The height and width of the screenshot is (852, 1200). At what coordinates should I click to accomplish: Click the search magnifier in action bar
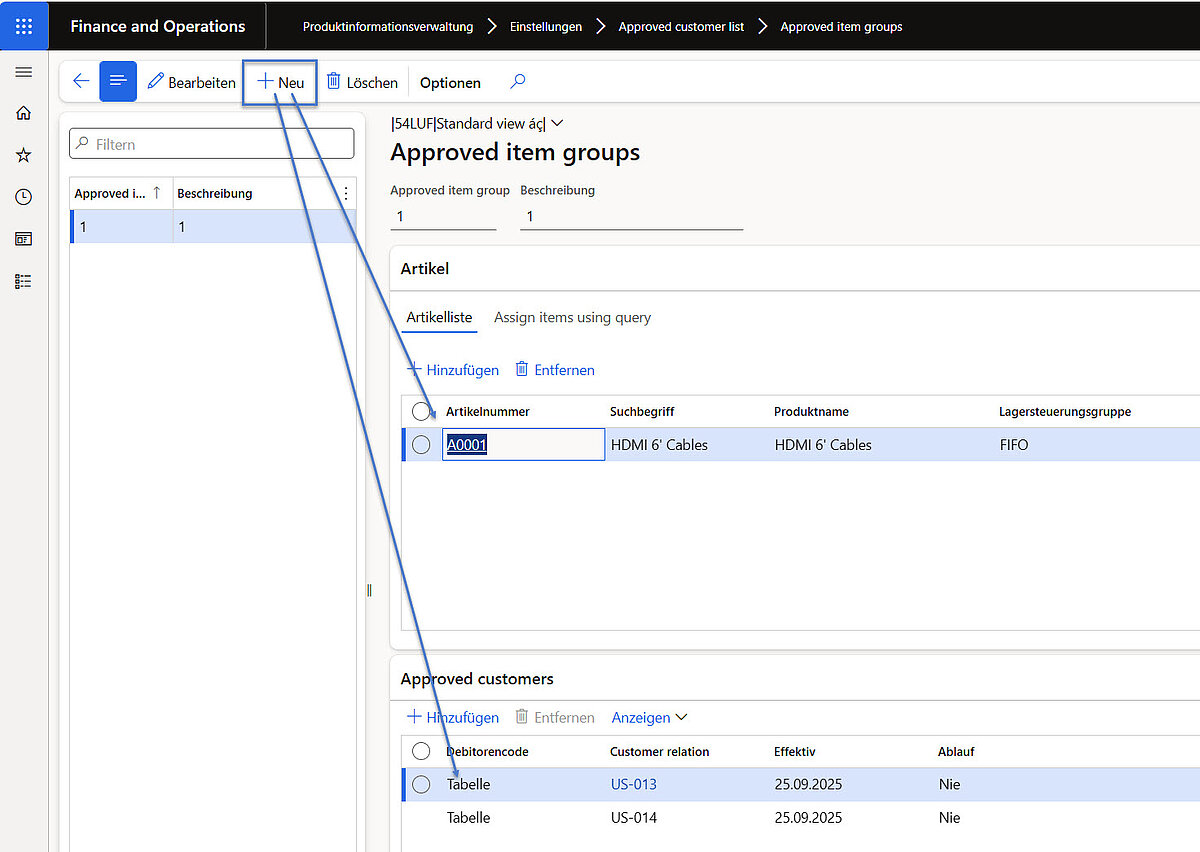pyautogui.click(x=517, y=82)
